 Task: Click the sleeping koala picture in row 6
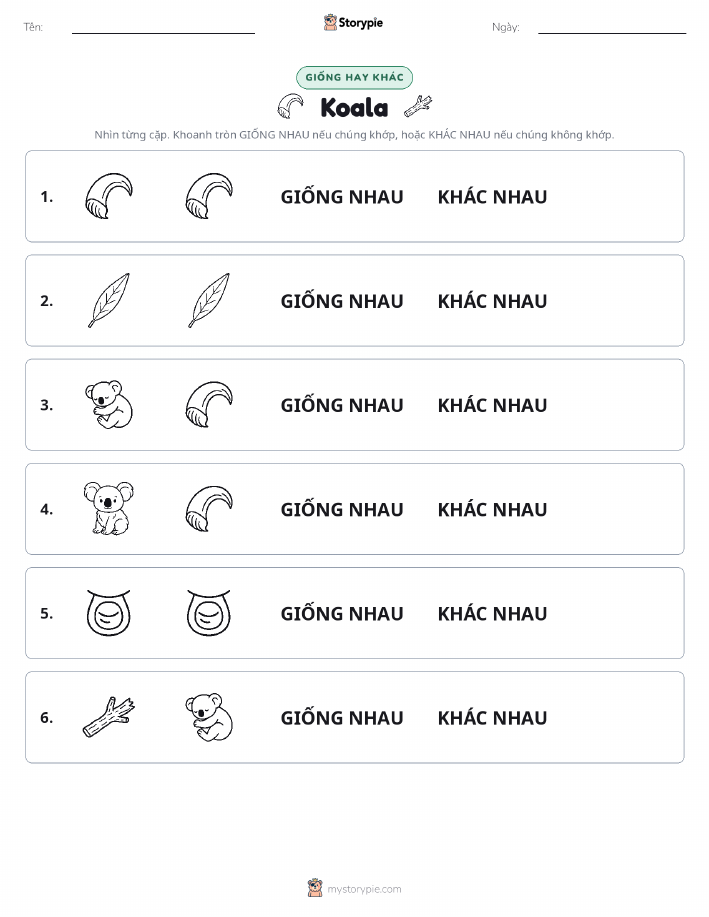[209, 718]
